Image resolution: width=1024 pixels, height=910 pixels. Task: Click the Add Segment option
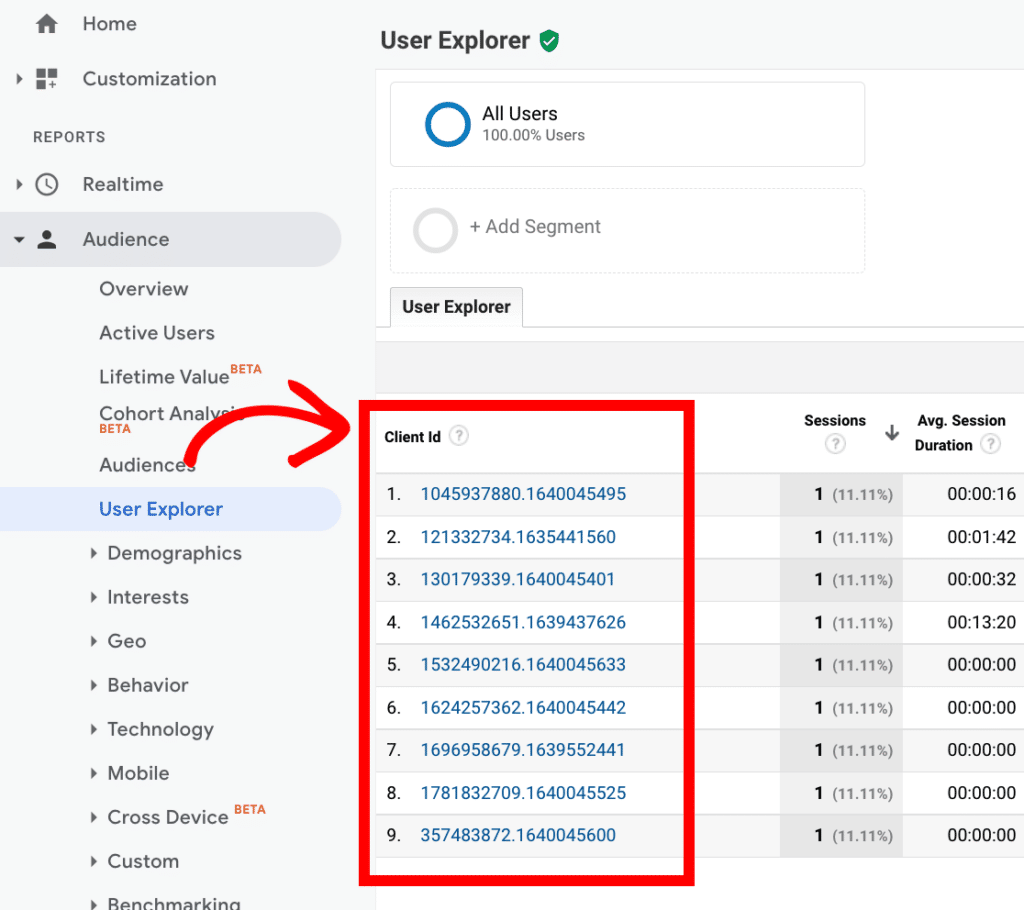pos(536,227)
